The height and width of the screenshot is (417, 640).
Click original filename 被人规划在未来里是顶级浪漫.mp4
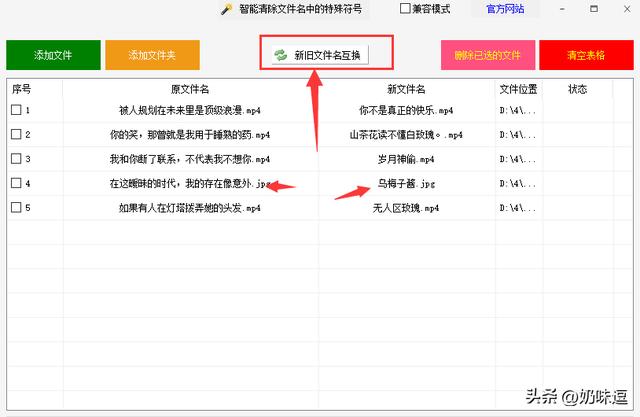190,110
